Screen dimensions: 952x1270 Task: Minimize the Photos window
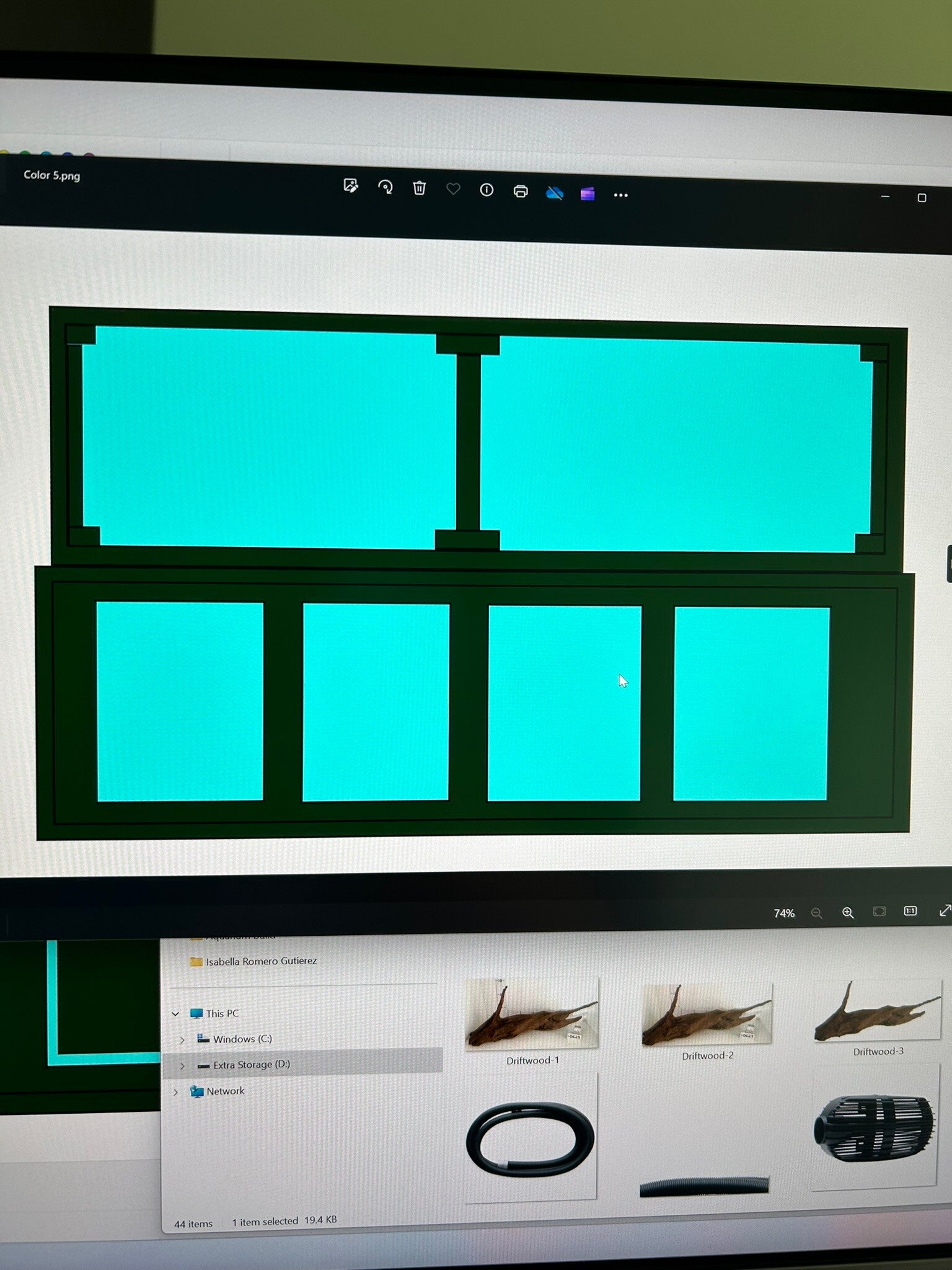(885, 197)
